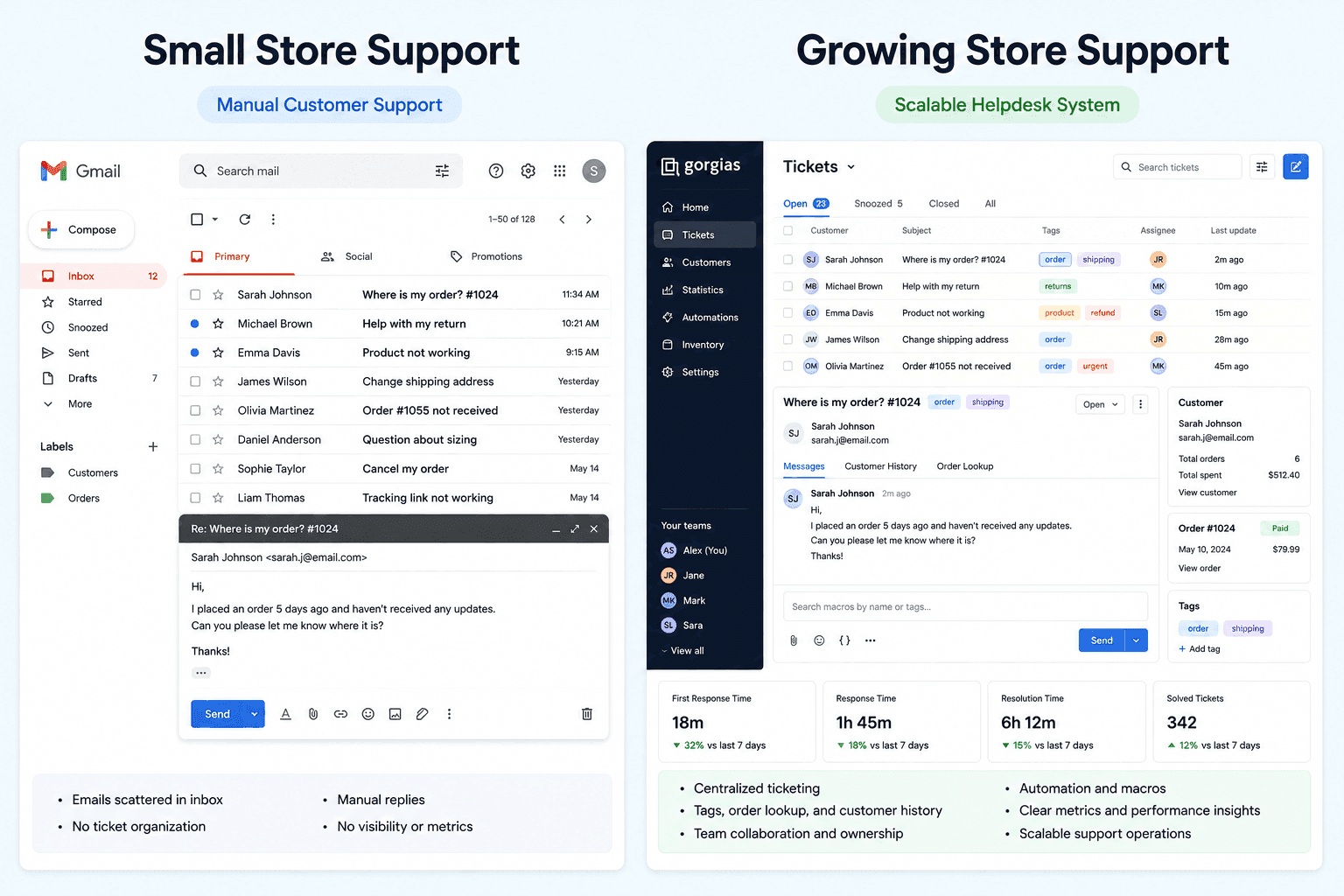The width and height of the screenshot is (1344, 896).
Task: Open Gorgias Send button dropdown arrow
Action: [x=1136, y=640]
